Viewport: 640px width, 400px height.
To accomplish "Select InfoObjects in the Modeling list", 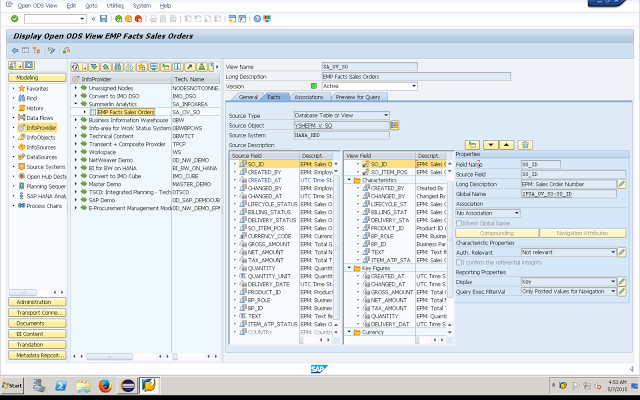I will click(x=41, y=138).
